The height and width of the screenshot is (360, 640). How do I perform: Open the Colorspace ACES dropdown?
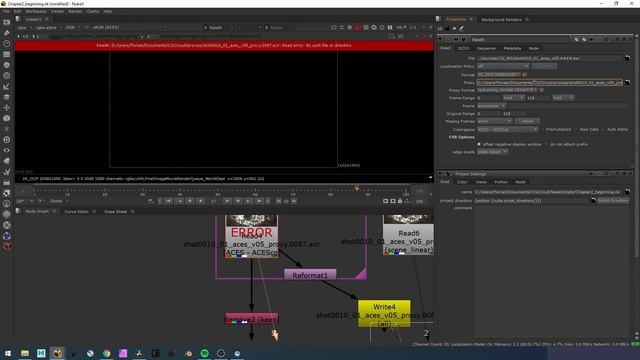[508, 129]
